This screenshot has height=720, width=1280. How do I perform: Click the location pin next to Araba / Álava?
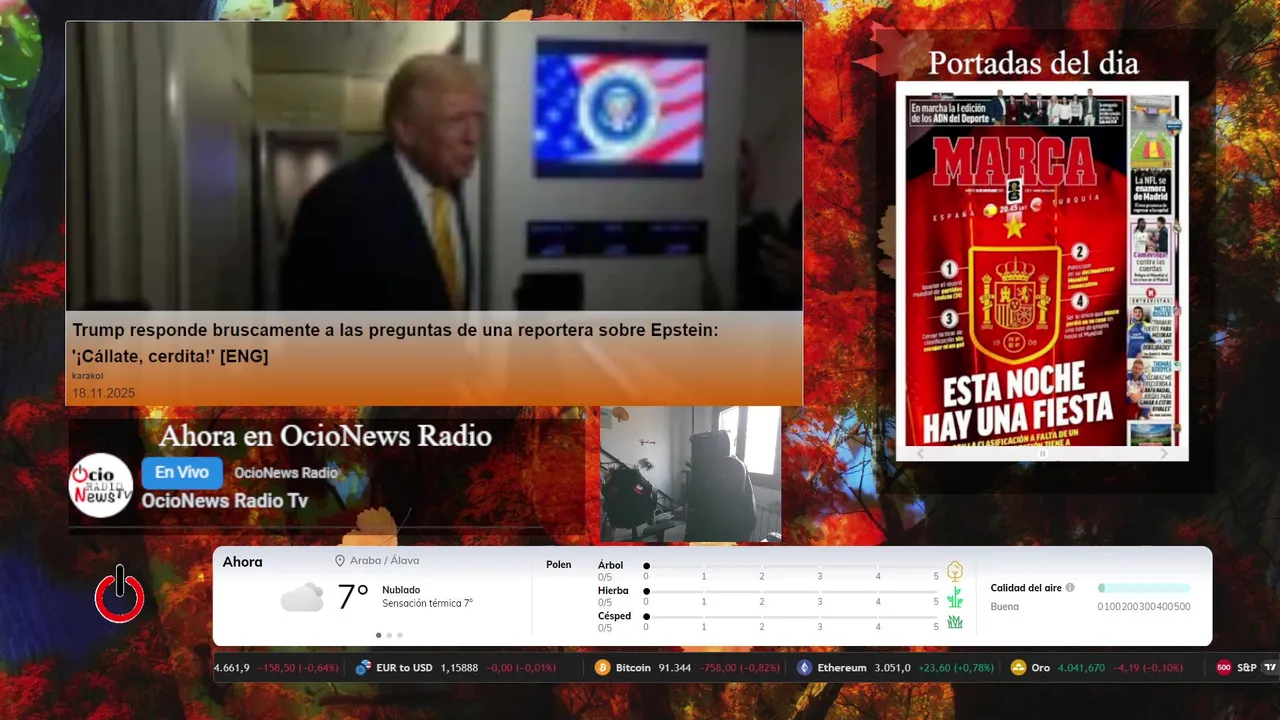[340, 561]
